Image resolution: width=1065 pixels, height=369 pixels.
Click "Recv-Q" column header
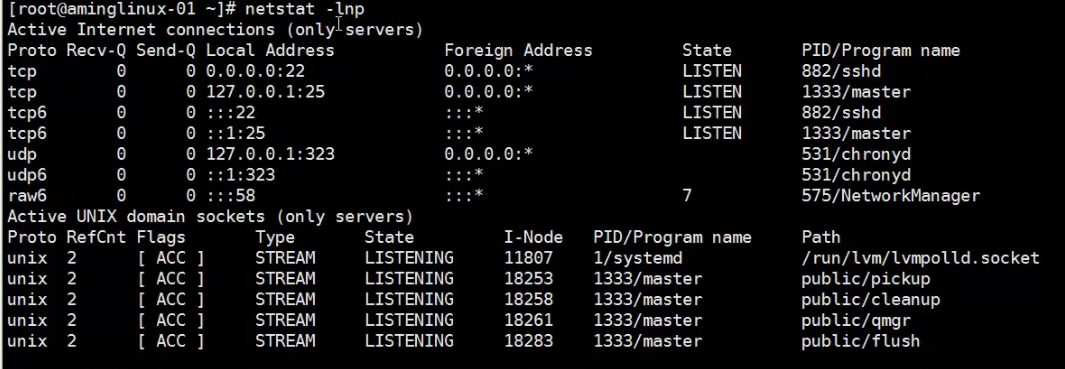(x=96, y=51)
